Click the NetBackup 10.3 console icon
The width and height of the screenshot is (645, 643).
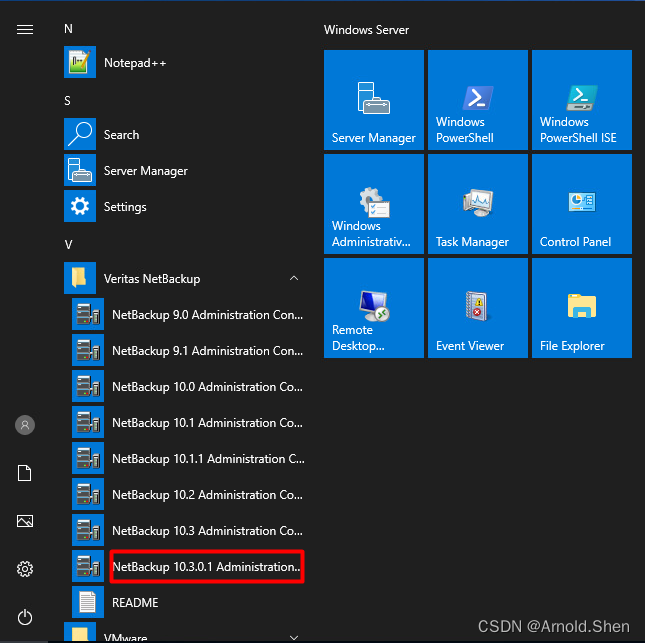88,530
